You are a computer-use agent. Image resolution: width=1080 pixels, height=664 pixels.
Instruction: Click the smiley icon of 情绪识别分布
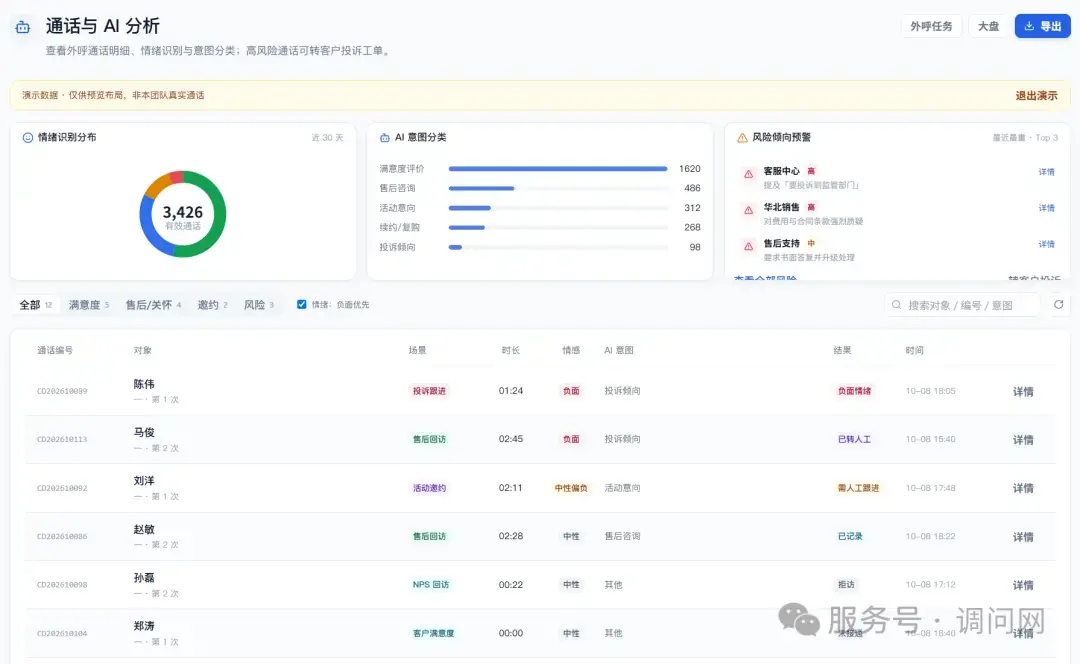pos(28,138)
